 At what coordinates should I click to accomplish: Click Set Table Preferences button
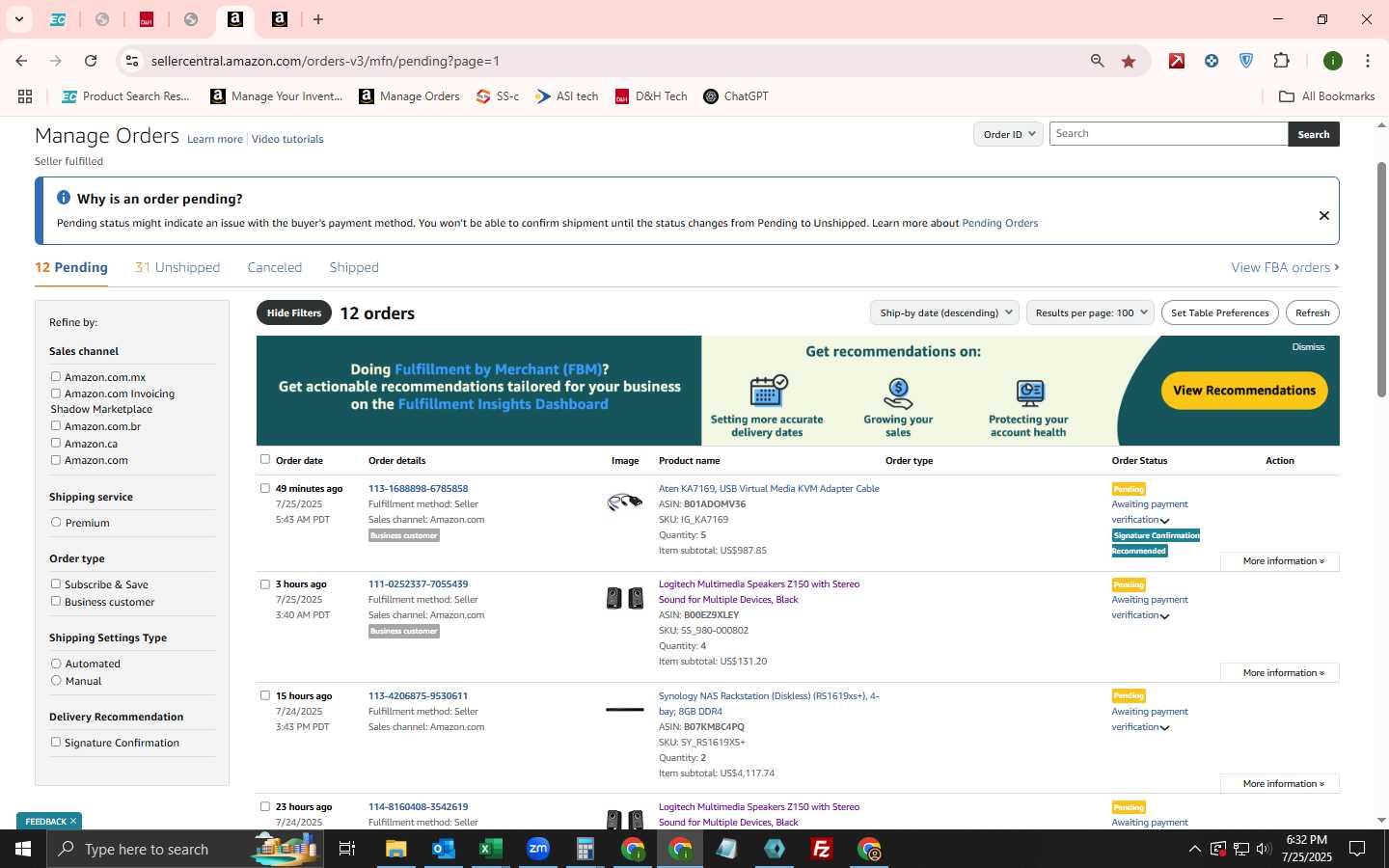(1220, 312)
